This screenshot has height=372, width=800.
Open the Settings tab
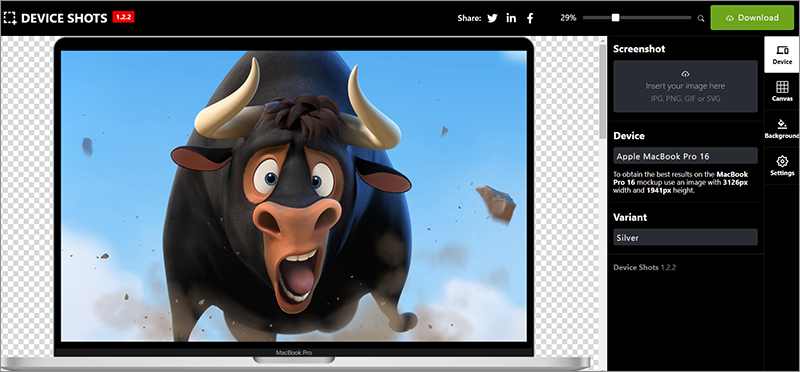tap(782, 166)
